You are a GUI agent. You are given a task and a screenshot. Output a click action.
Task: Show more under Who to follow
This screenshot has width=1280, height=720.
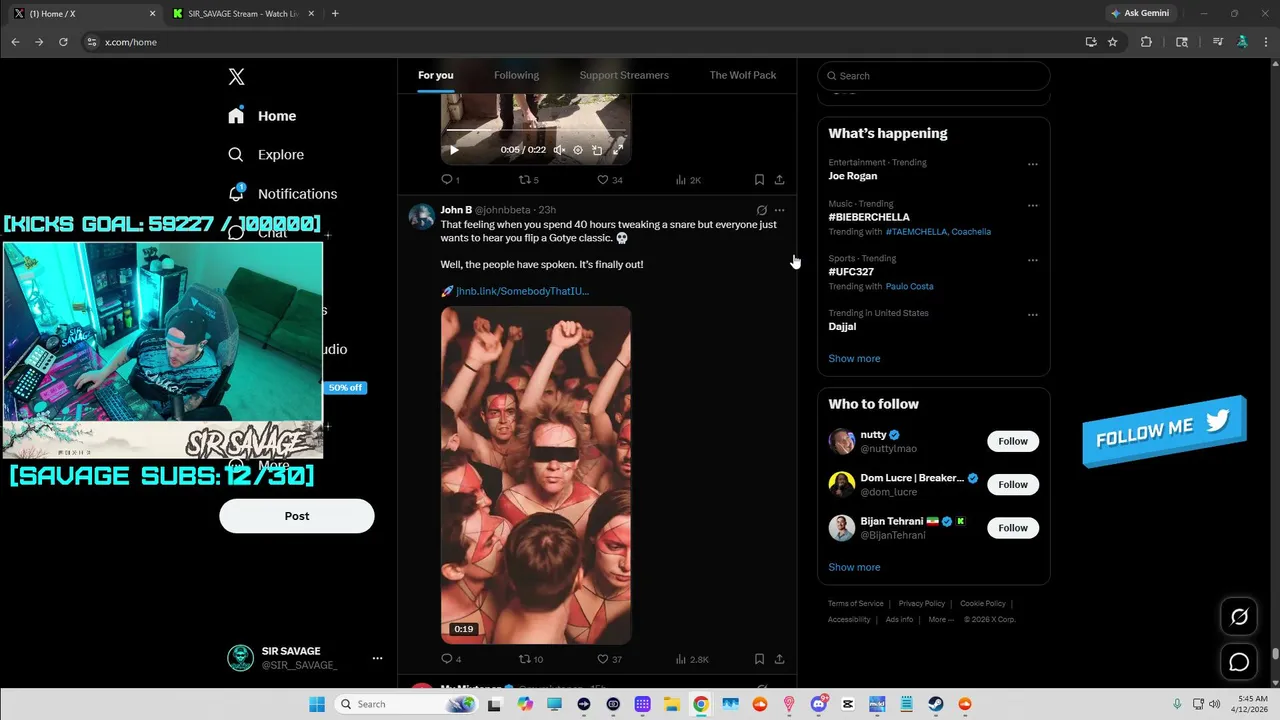854,567
